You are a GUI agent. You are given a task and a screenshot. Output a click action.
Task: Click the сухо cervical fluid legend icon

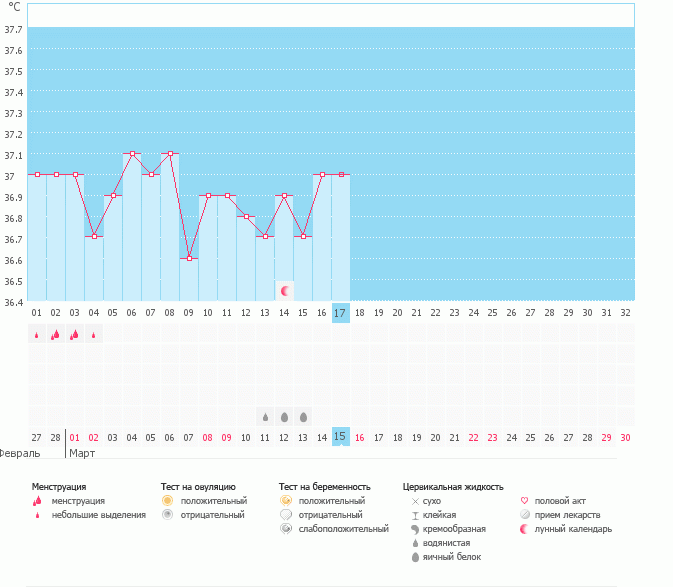click(413, 501)
